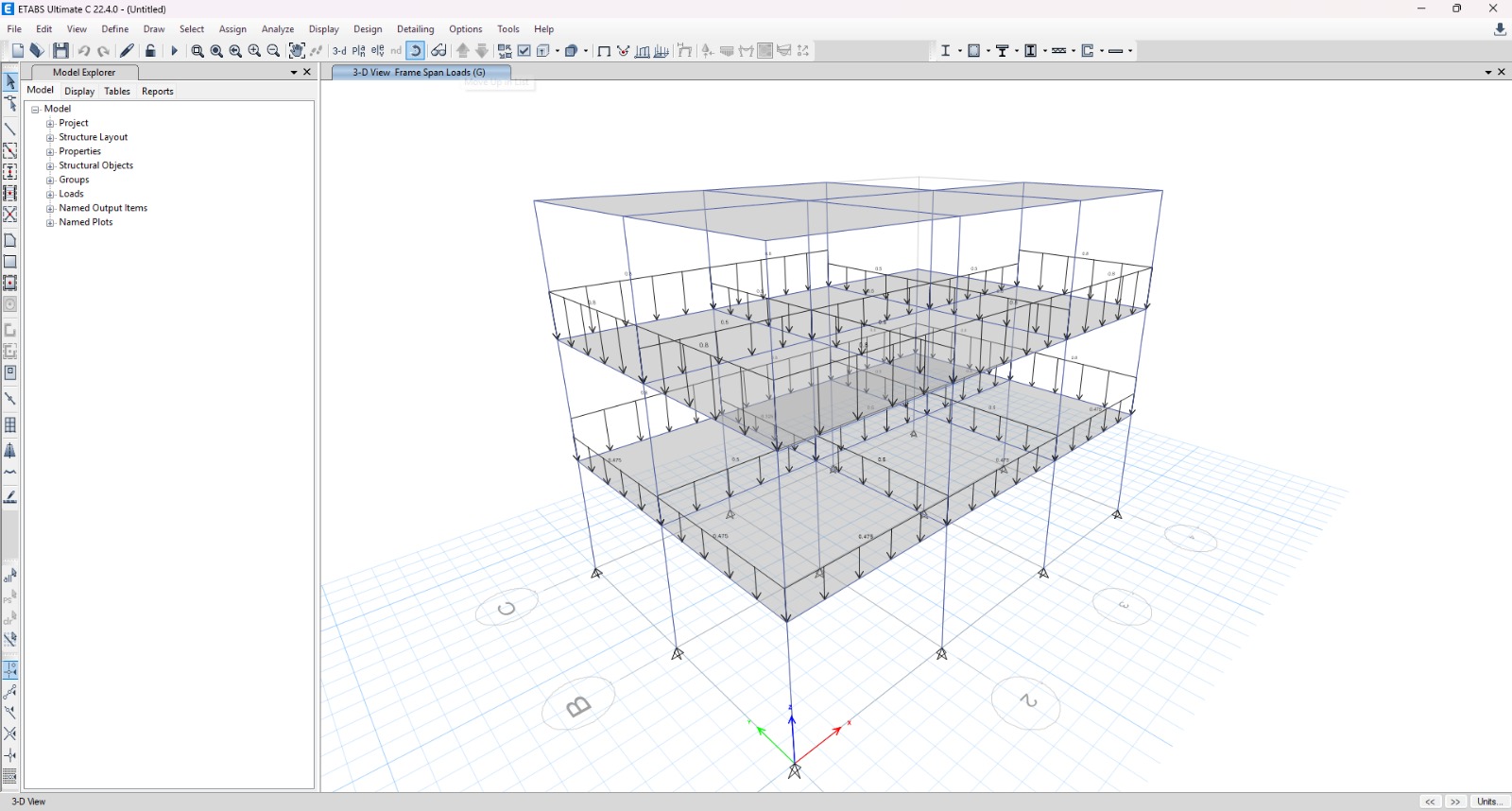Open the Model Explorer panel options dropdown
Screen dimensions: 1512x811
[294, 73]
